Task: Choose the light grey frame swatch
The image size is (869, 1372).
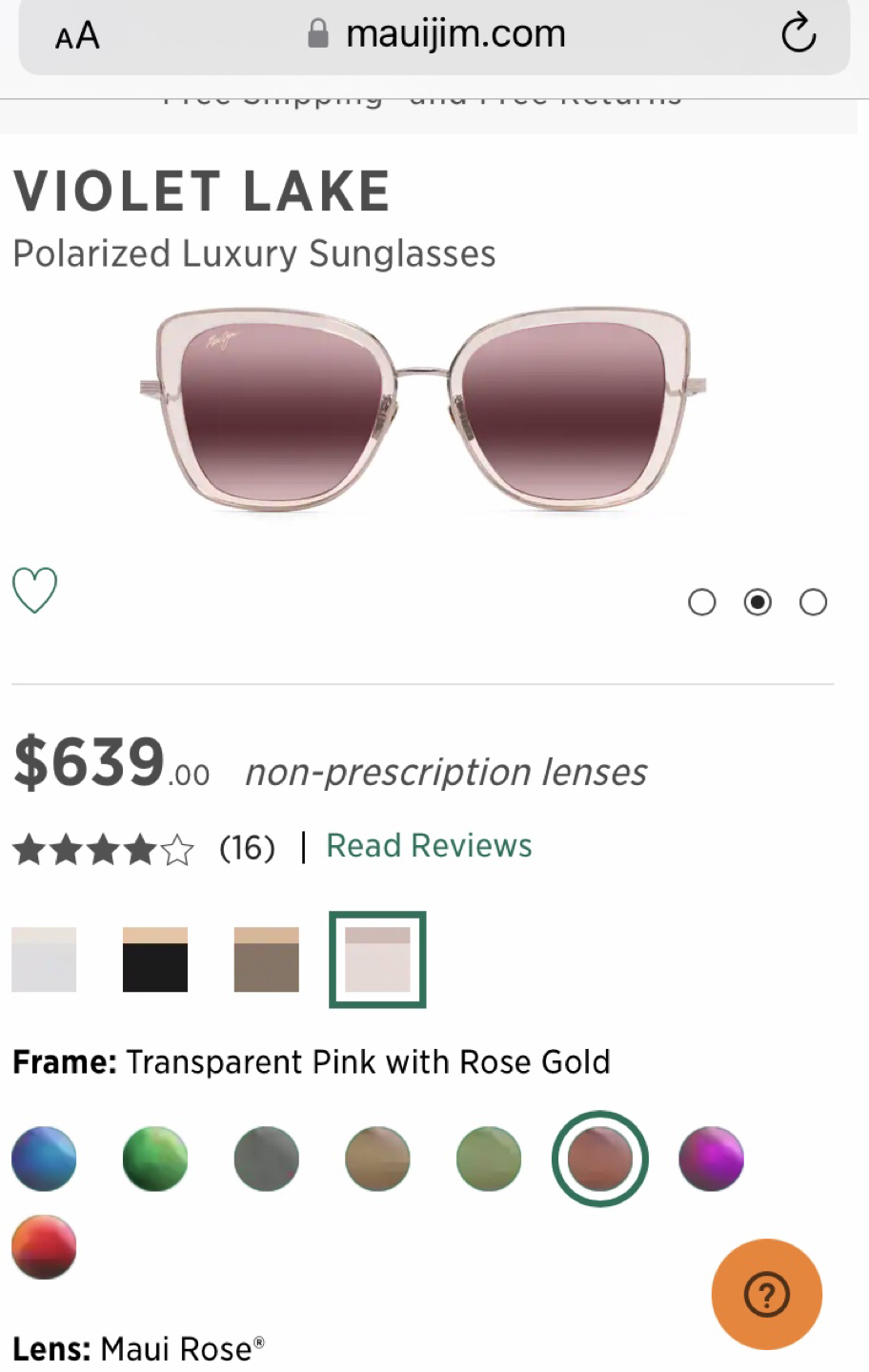Action: (44, 959)
